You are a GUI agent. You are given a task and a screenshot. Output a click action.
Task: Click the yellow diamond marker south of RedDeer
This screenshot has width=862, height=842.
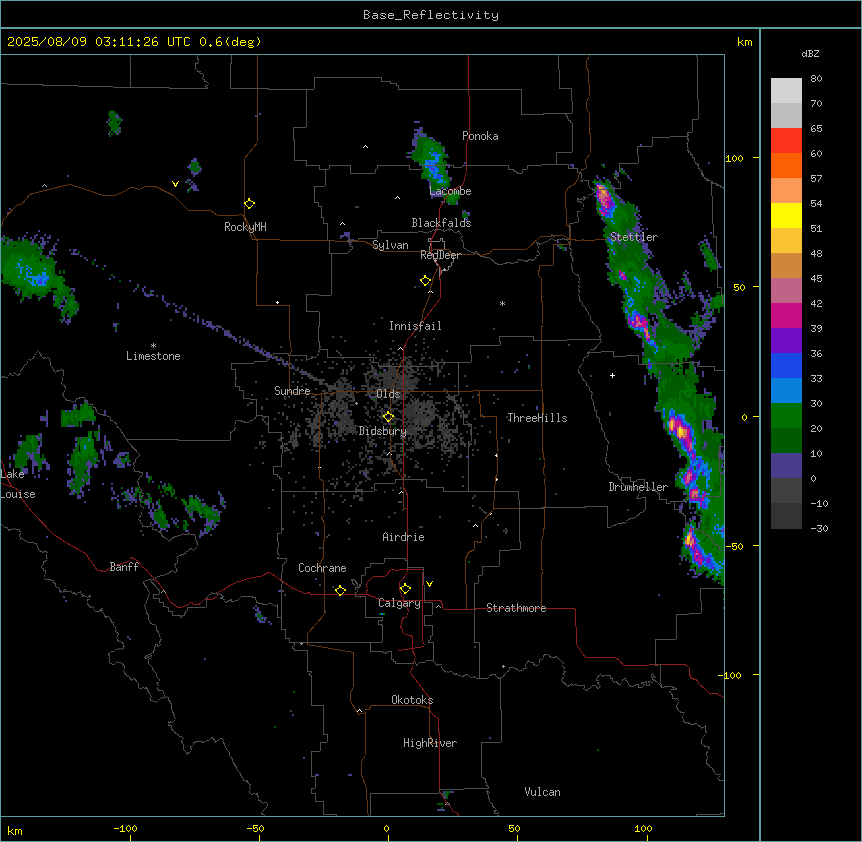425,281
